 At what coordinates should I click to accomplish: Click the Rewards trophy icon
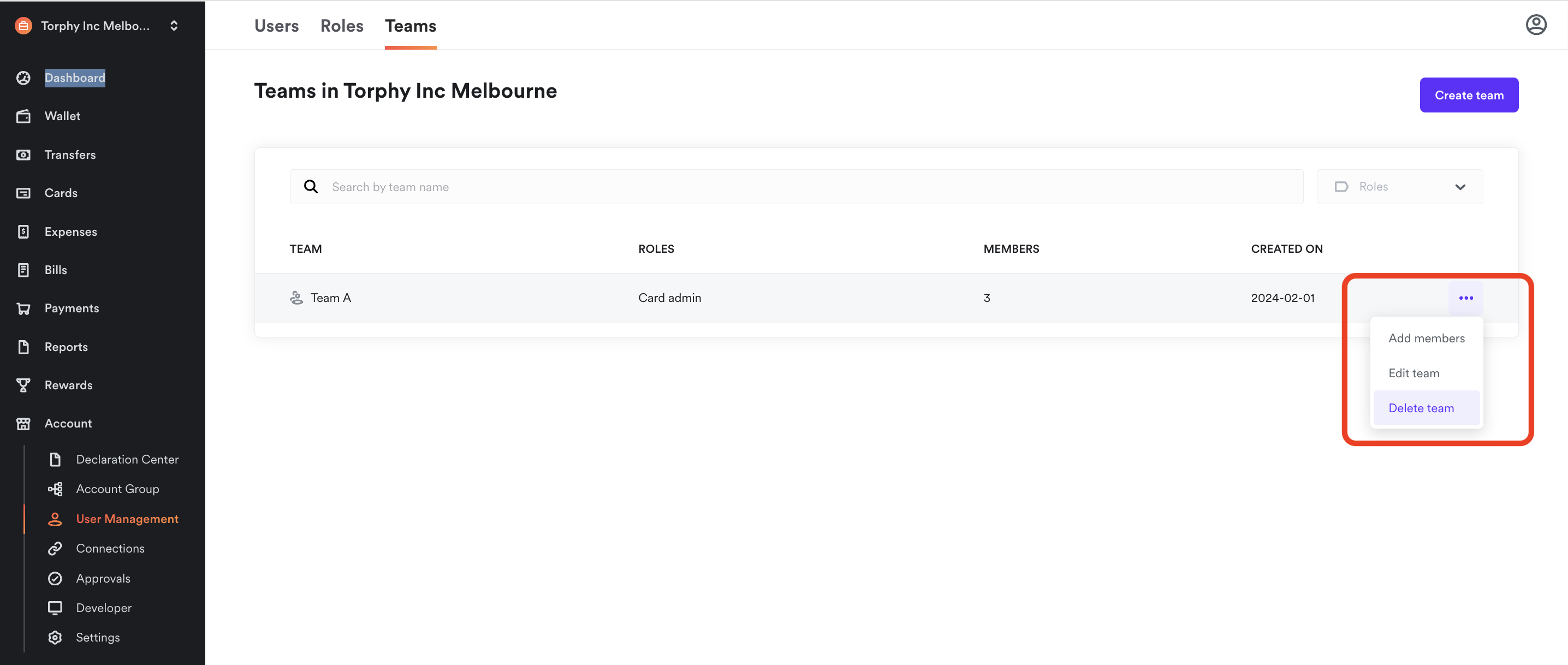23,385
